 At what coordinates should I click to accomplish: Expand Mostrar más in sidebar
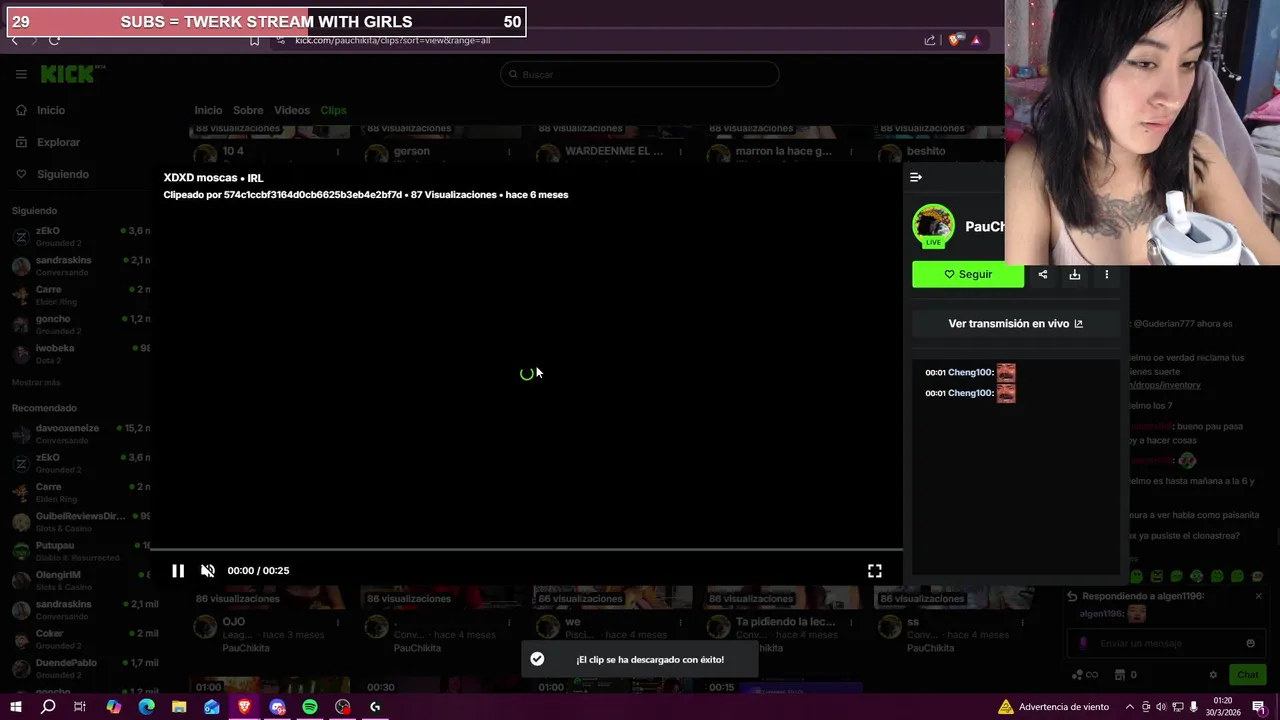point(36,383)
